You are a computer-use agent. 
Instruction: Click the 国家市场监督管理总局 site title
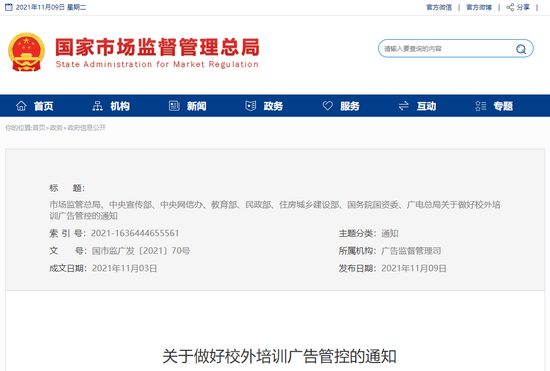(157, 47)
